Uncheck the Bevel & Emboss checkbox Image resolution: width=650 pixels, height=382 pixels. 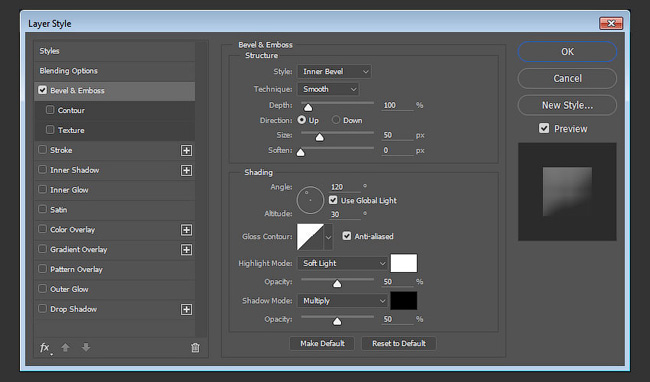tap(42, 90)
